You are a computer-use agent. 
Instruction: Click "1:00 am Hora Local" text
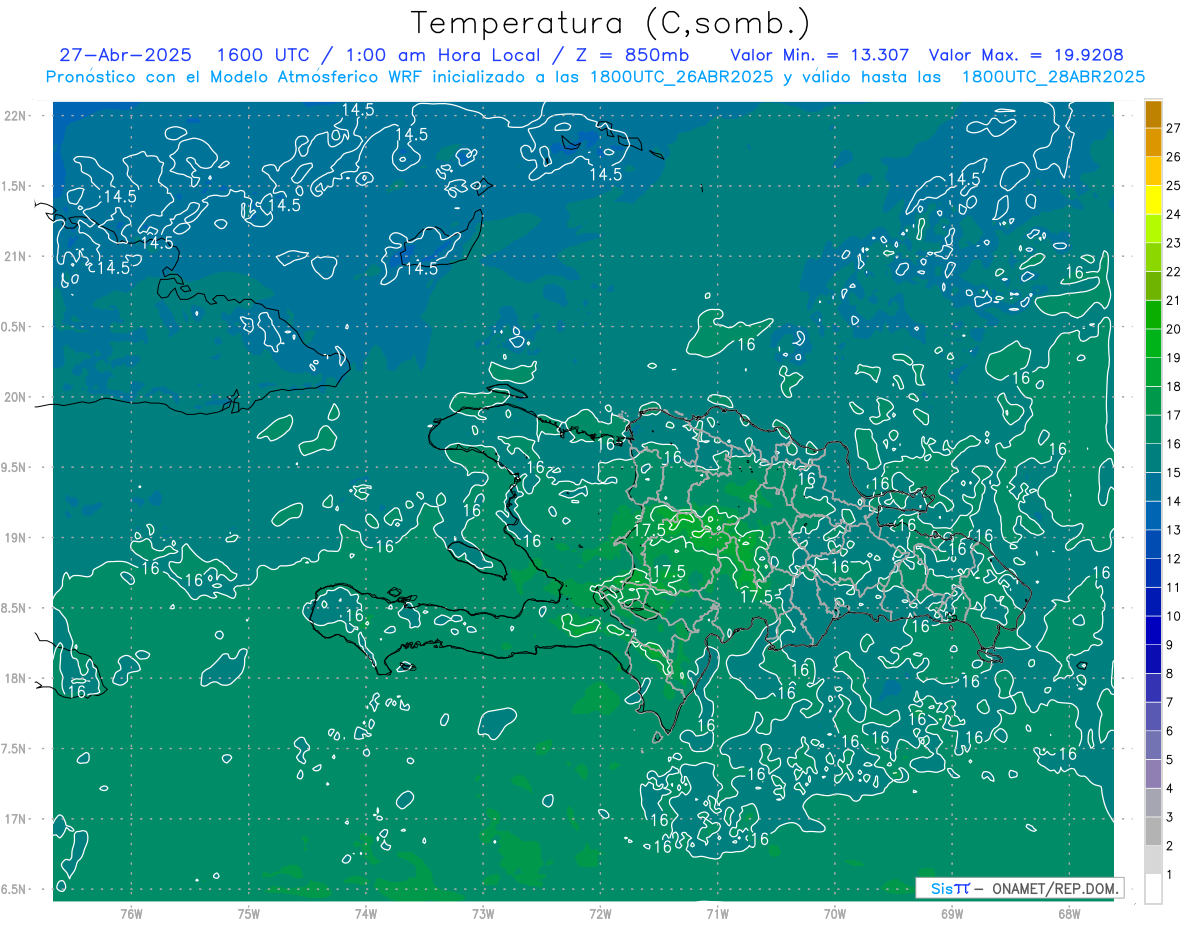[x=442, y=55]
